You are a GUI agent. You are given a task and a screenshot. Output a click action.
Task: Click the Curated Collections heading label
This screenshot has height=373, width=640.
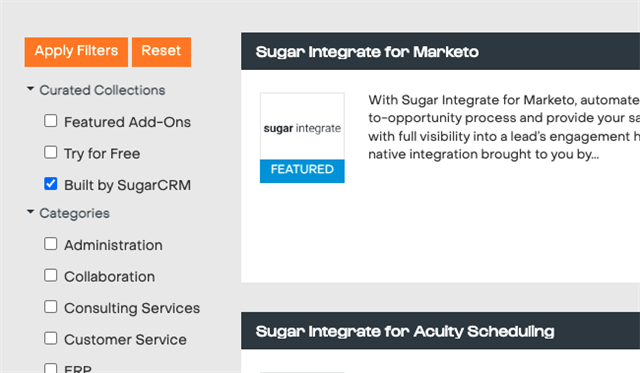pyautogui.click(x=102, y=90)
